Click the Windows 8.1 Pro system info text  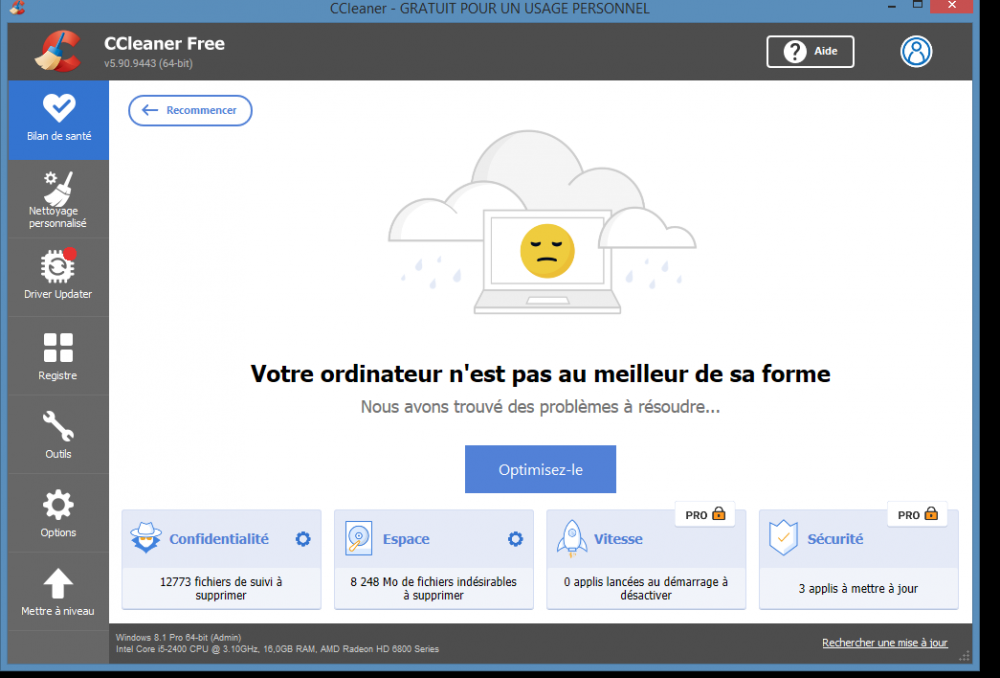pos(179,637)
